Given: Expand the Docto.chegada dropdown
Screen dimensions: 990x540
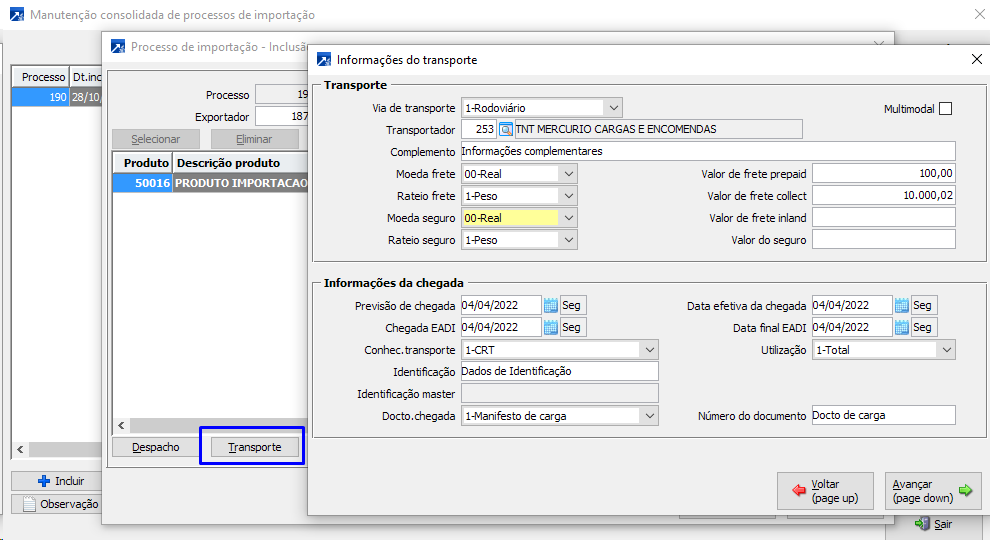Looking at the screenshot, I should (649, 416).
